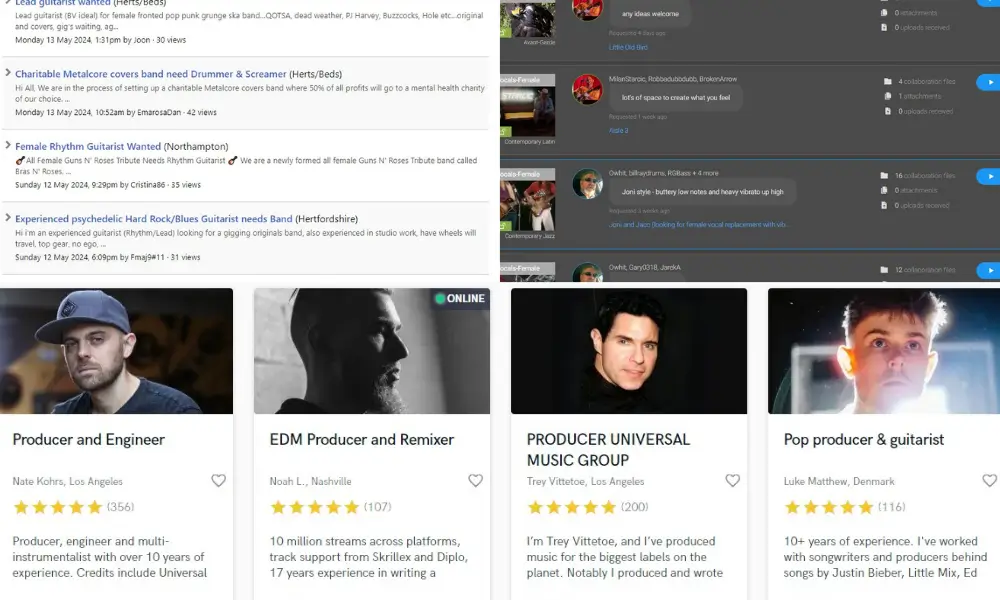Click 'Owhit, Gary0318, JarekA' names
Viewport: 1000px width, 600px height.
[645, 268]
